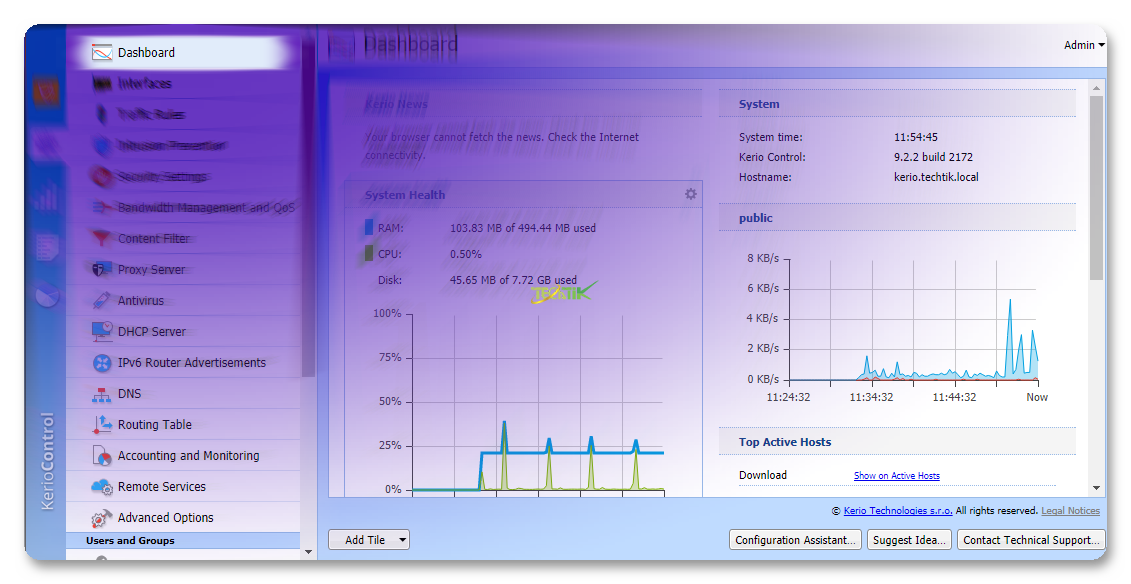Follow the Show on Active Hosts link
Viewport: 1131px width, 584px height.
tap(896, 476)
